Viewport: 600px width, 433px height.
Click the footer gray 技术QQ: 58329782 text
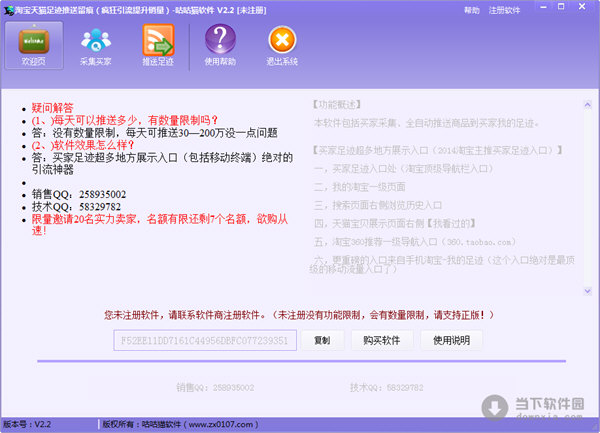386,387
